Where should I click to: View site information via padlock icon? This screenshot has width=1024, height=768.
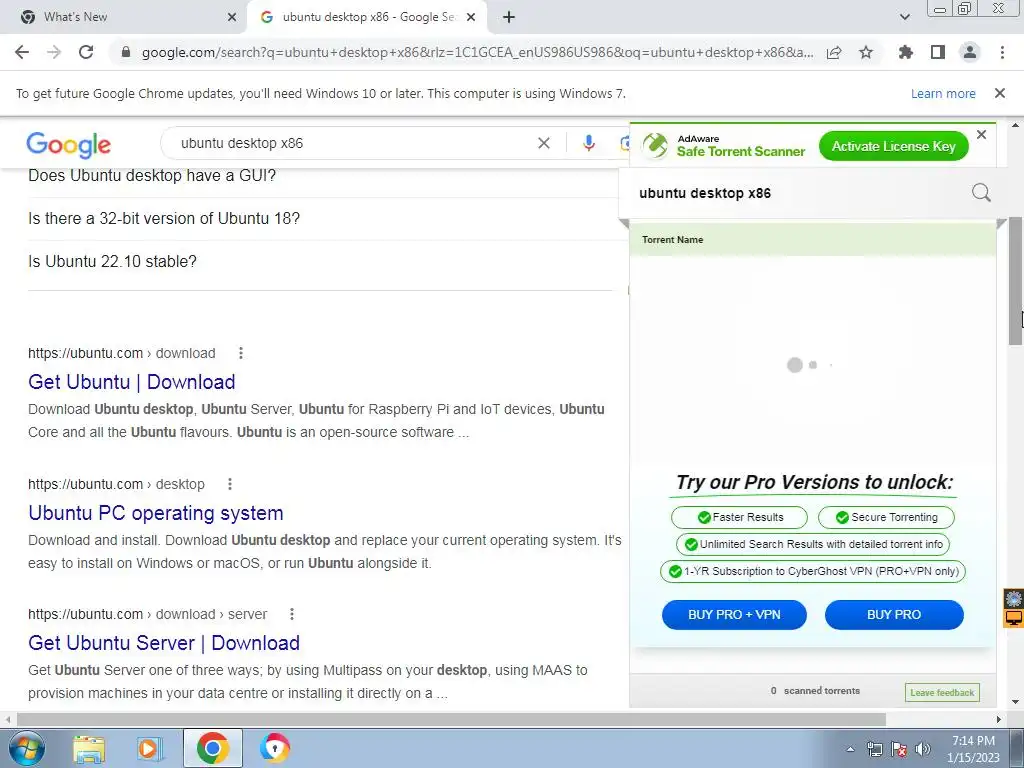coord(126,52)
